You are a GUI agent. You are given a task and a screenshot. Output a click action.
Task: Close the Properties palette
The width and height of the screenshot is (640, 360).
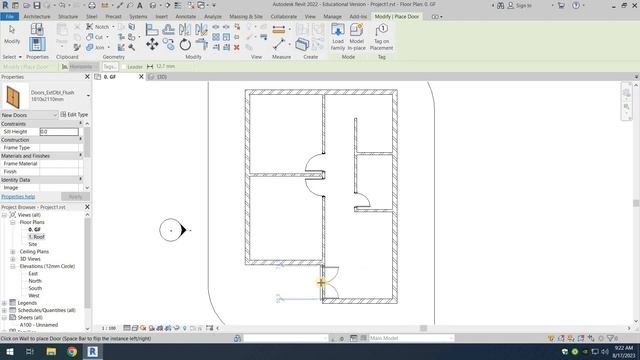coord(87,77)
